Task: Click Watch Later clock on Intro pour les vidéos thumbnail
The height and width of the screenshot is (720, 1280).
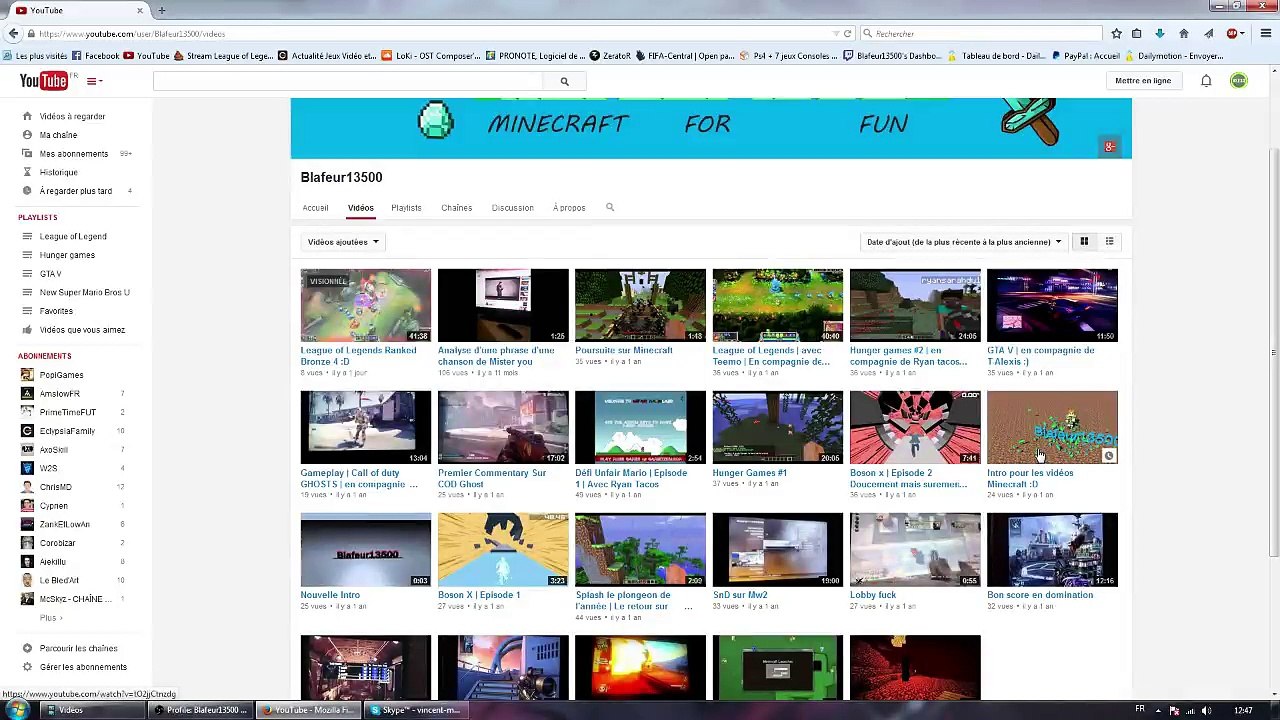Action: tap(1108, 456)
